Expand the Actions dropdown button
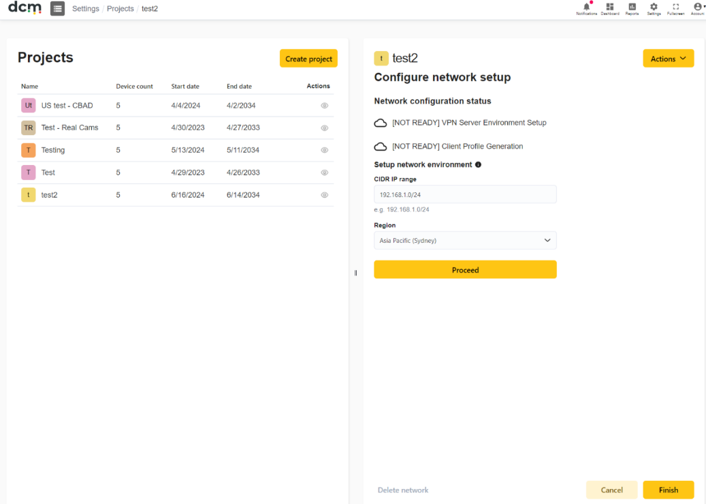 click(668, 59)
